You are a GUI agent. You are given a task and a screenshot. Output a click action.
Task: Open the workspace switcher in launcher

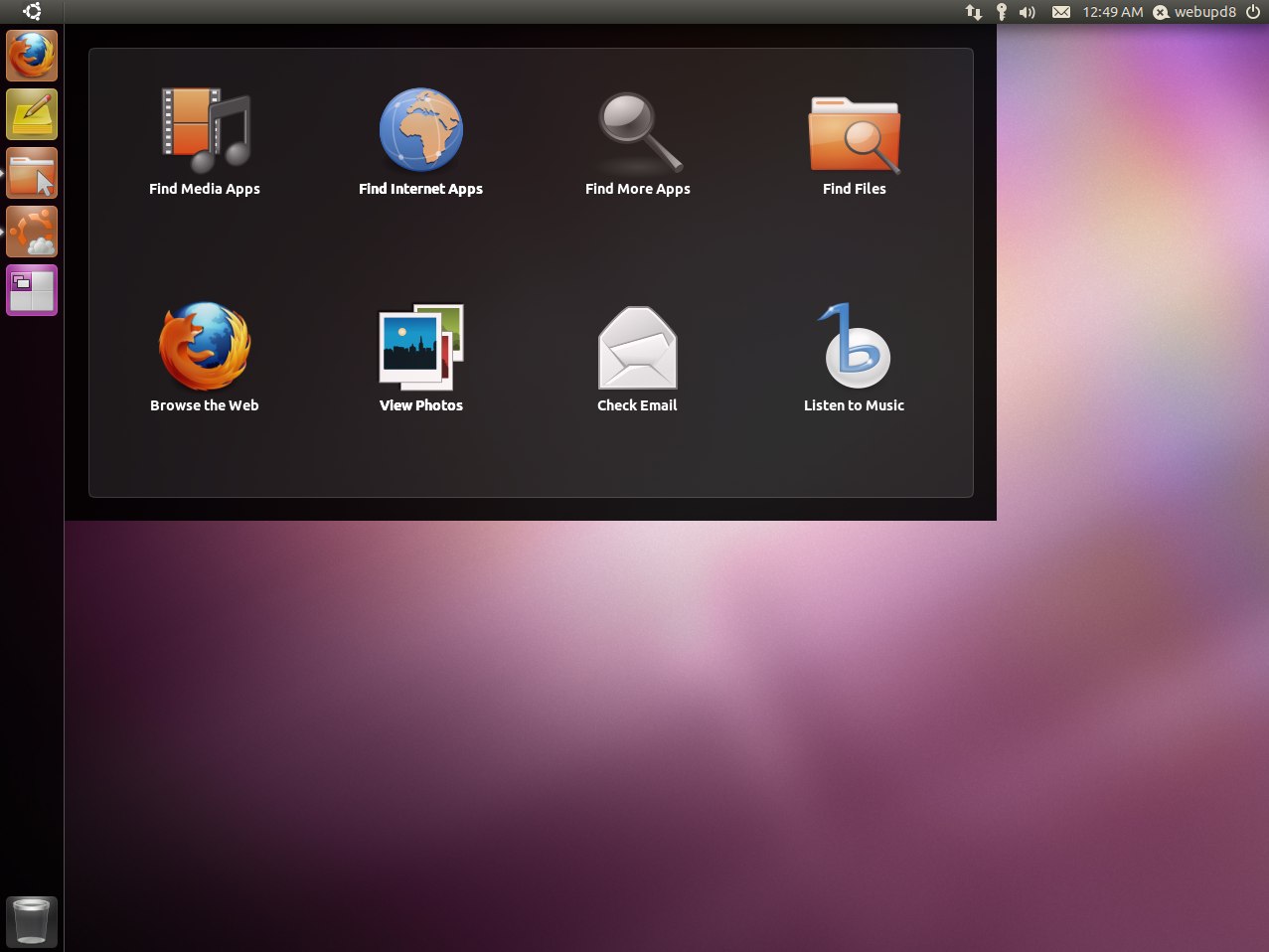coord(32,290)
